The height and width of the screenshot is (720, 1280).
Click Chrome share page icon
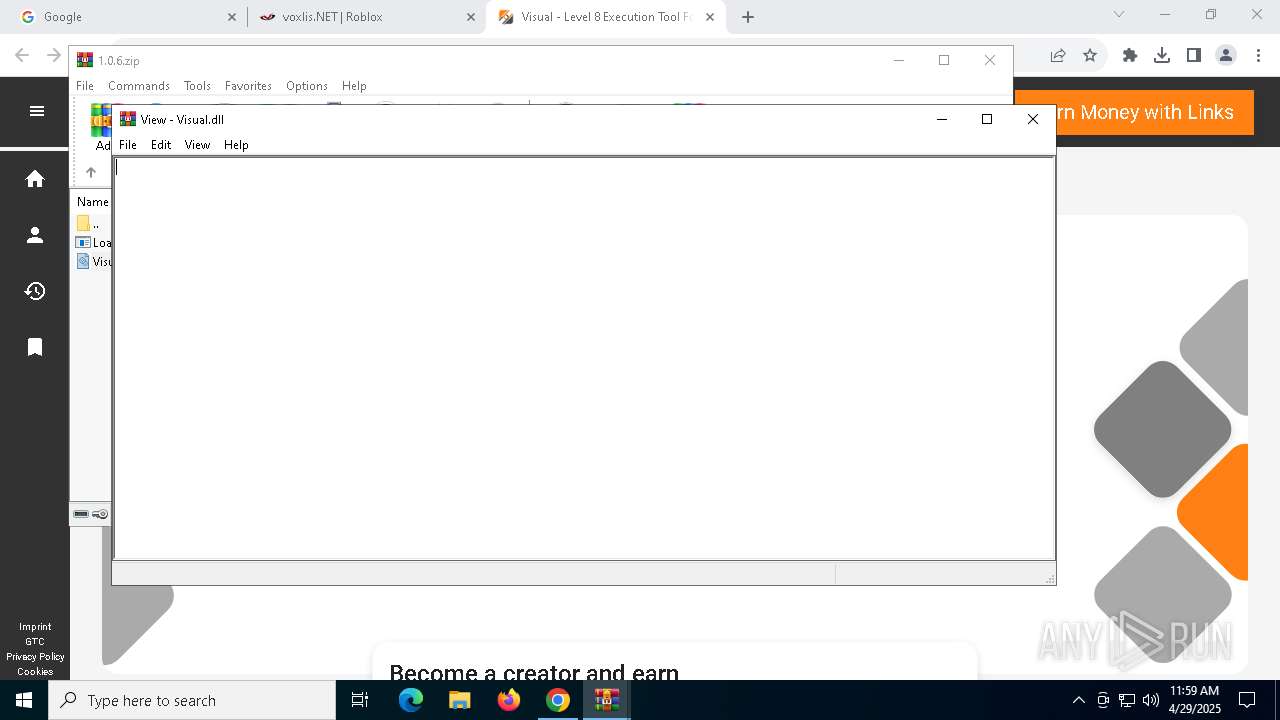[x=1058, y=56]
